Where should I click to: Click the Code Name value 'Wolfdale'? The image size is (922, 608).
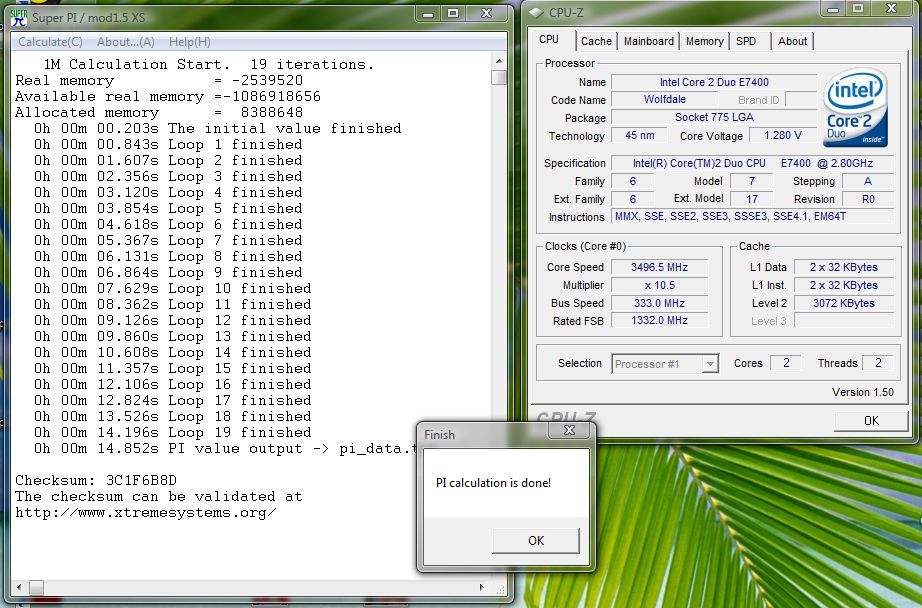tap(664, 99)
